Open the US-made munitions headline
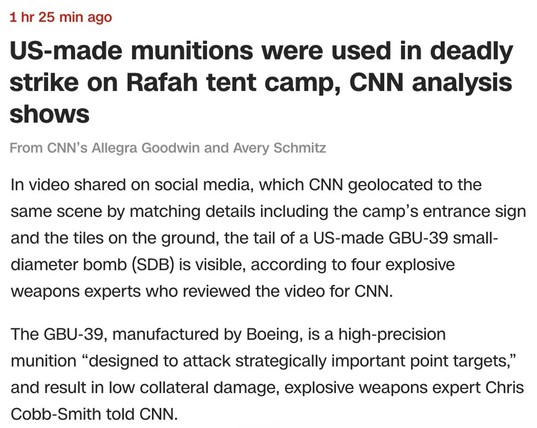 [261, 82]
